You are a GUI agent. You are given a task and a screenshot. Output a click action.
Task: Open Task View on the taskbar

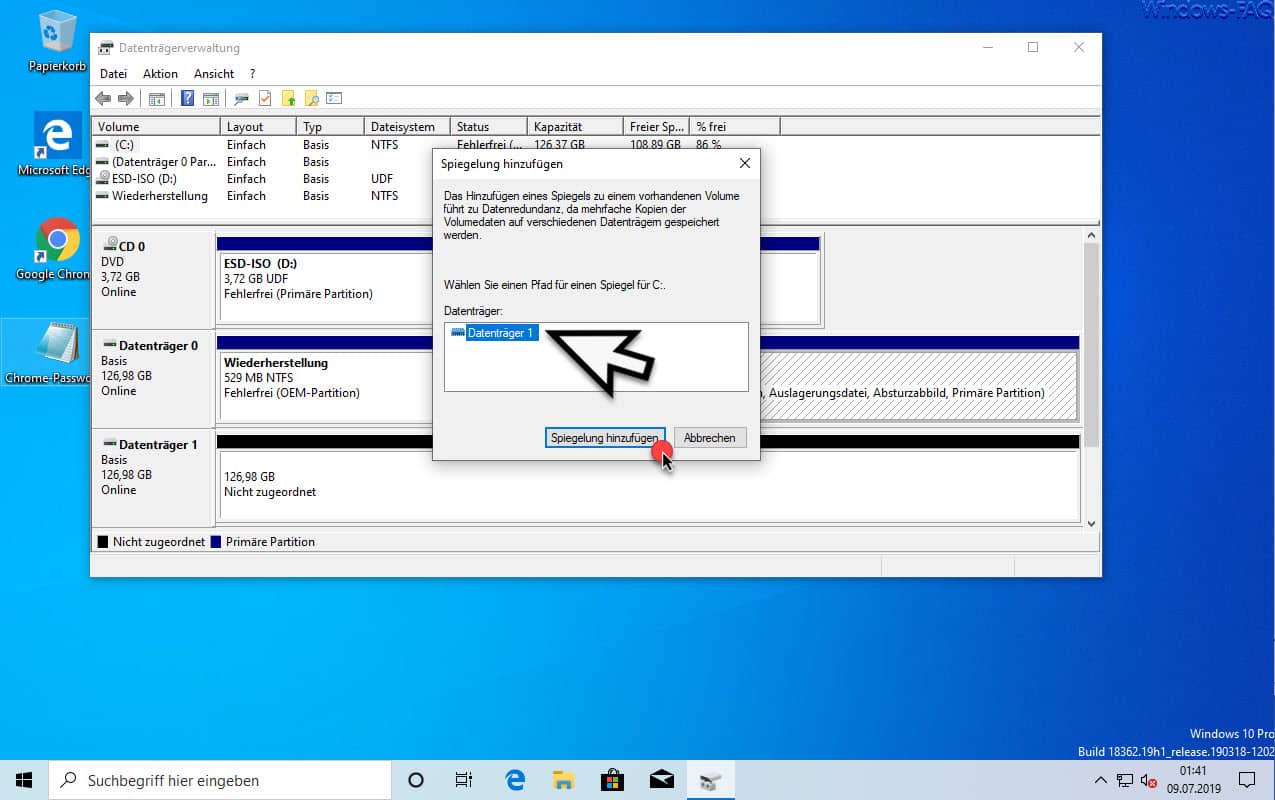click(464, 780)
